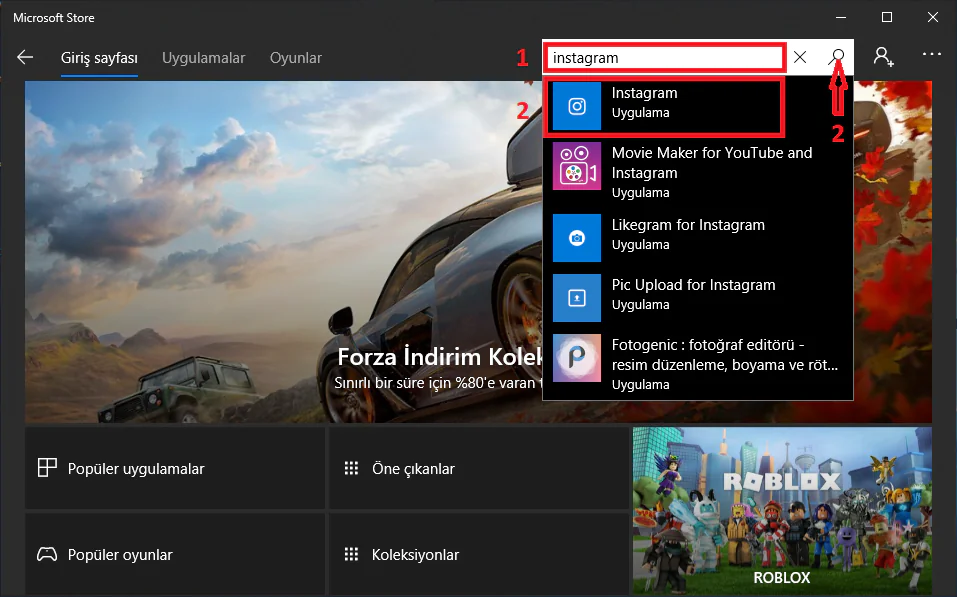
Task: Clear the search text with the X icon
Action: [800, 58]
